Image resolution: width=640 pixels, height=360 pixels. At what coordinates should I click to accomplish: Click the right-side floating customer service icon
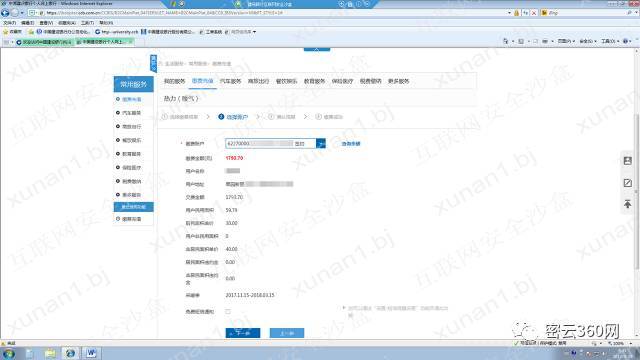pyautogui.click(x=628, y=161)
